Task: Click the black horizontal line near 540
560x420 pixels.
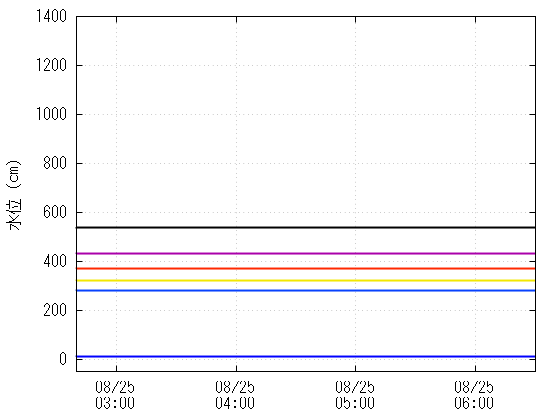Action: (306, 227)
